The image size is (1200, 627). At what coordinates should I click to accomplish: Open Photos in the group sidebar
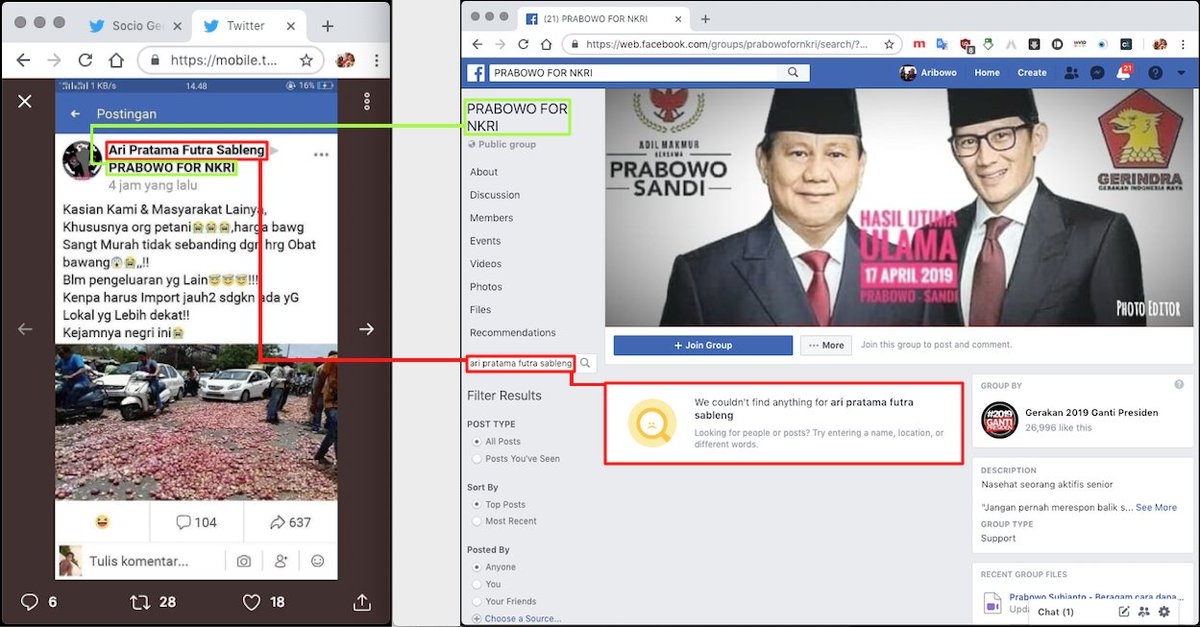pos(486,287)
